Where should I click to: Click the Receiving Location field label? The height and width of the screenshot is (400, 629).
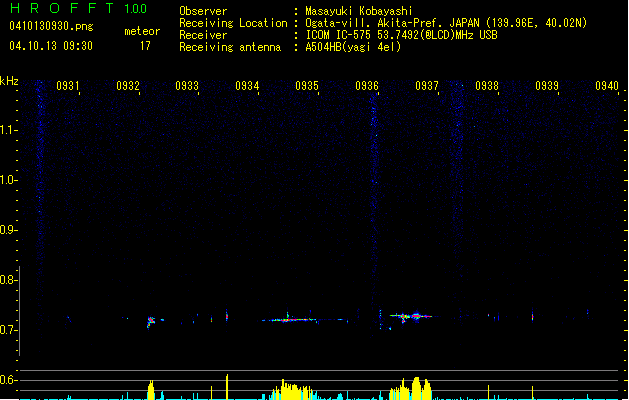point(233,23)
